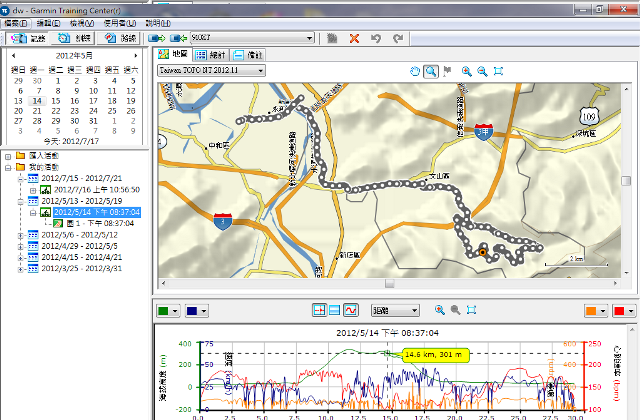
Task: Go to previous month in calendar
Action: coord(13,56)
